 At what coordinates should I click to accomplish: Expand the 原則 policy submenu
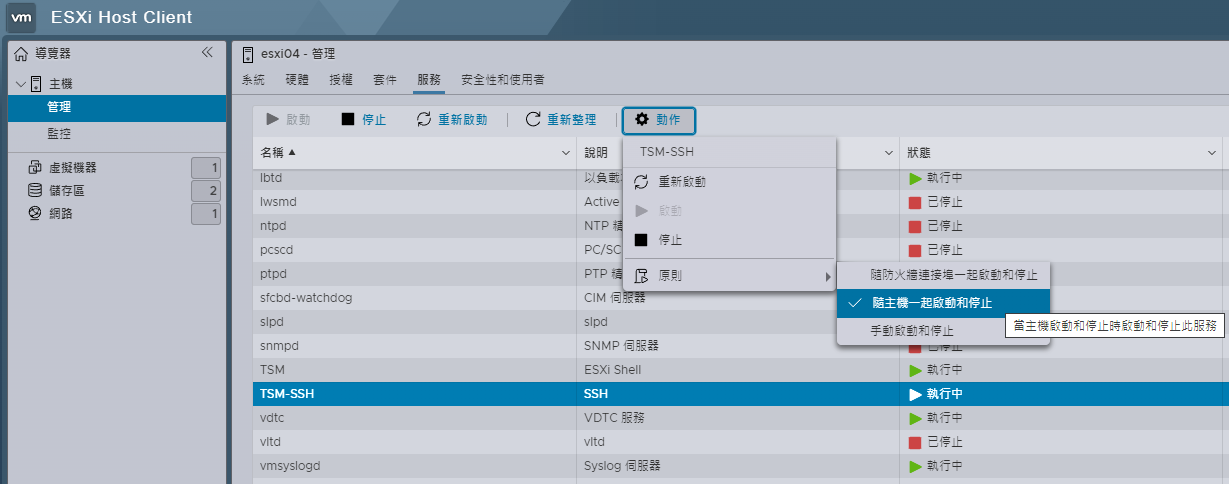tap(729, 275)
